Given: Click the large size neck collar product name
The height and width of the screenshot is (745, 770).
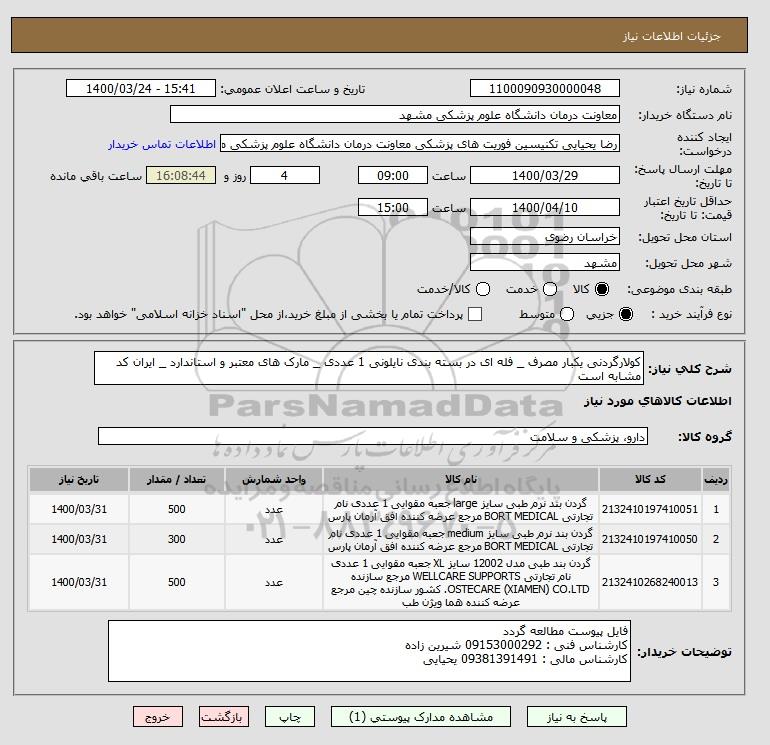Looking at the screenshot, I should pos(461,510).
